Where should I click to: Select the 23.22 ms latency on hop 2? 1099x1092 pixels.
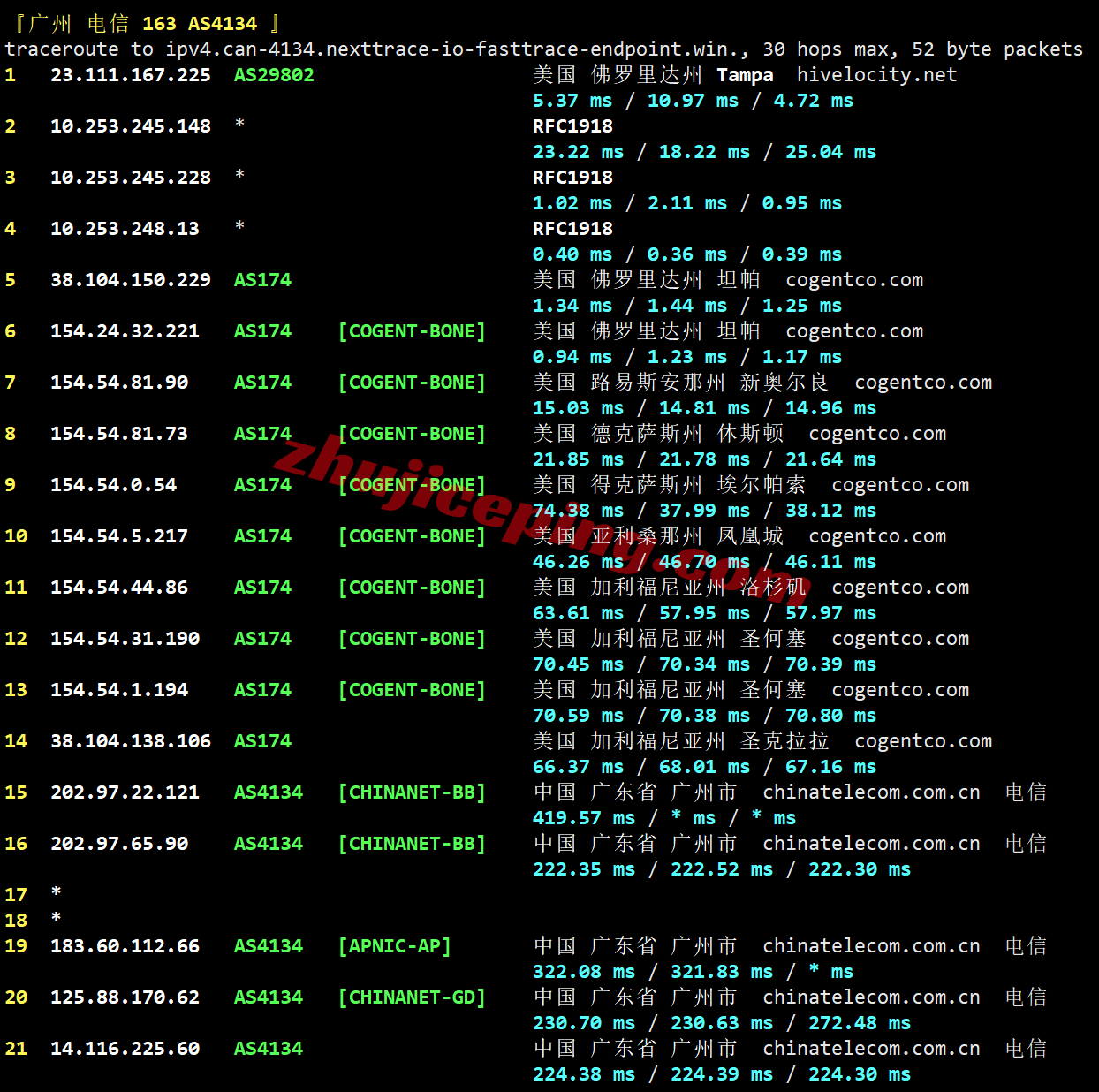pyautogui.click(x=578, y=152)
